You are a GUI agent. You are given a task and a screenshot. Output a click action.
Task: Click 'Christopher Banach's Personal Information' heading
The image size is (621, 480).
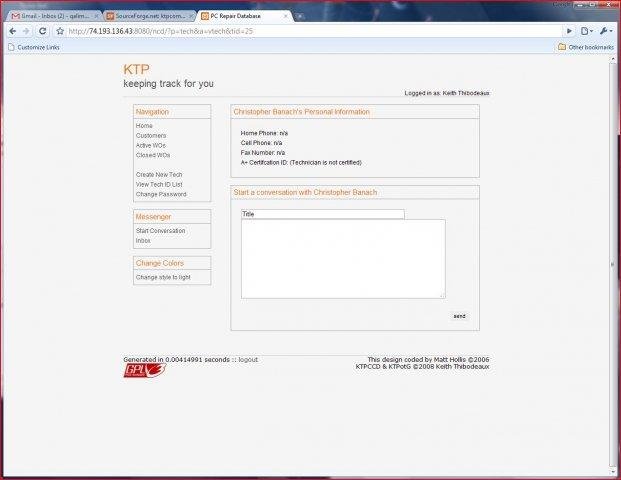coord(301,112)
